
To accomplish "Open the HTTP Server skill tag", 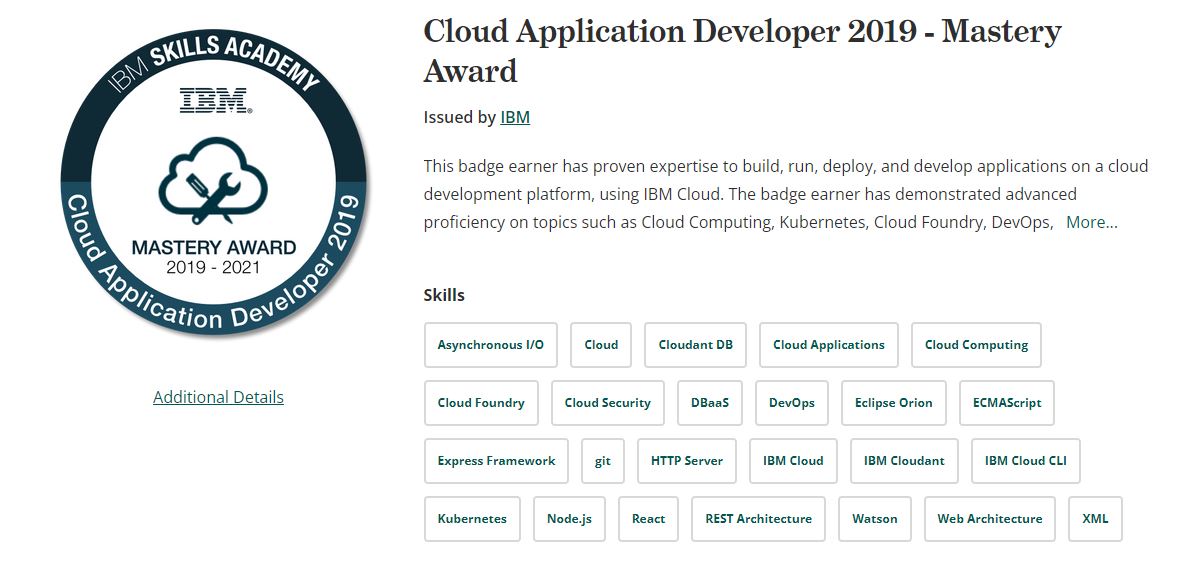I will (687, 461).
